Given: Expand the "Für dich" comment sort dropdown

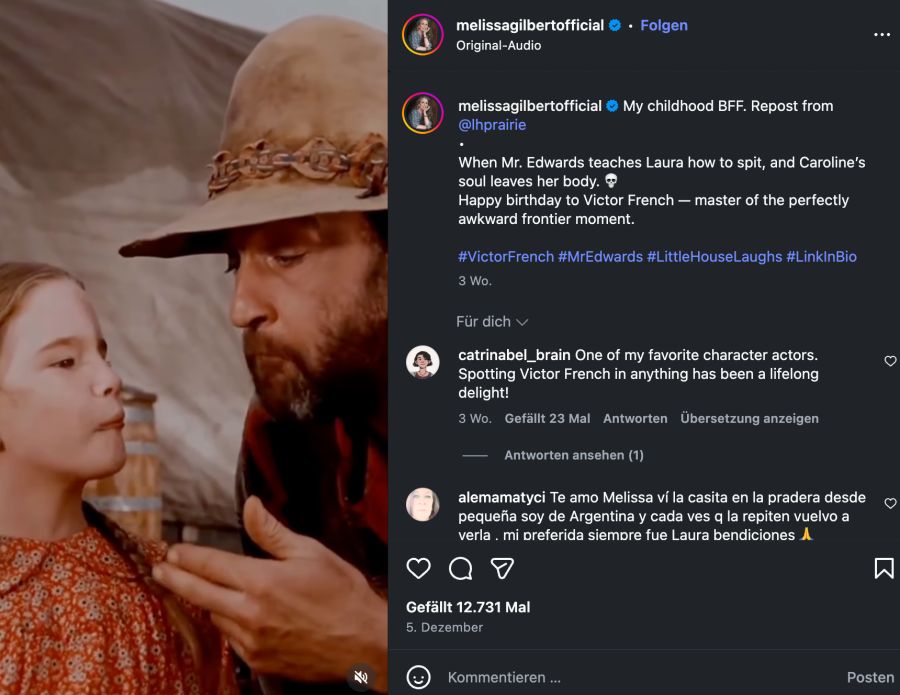Looking at the screenshot, I should (x=492, y=322).
